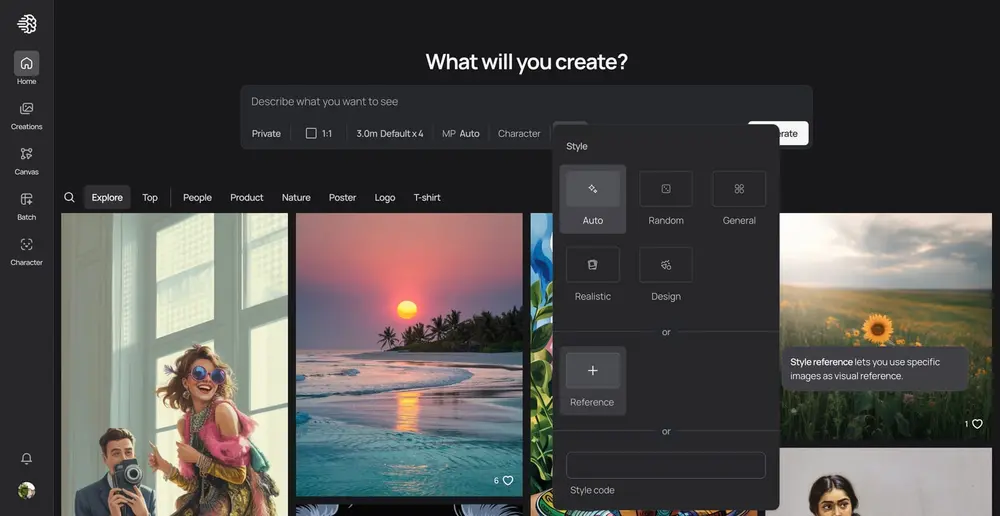Open the 1:1 aspect ratio selector

(319, 133)
